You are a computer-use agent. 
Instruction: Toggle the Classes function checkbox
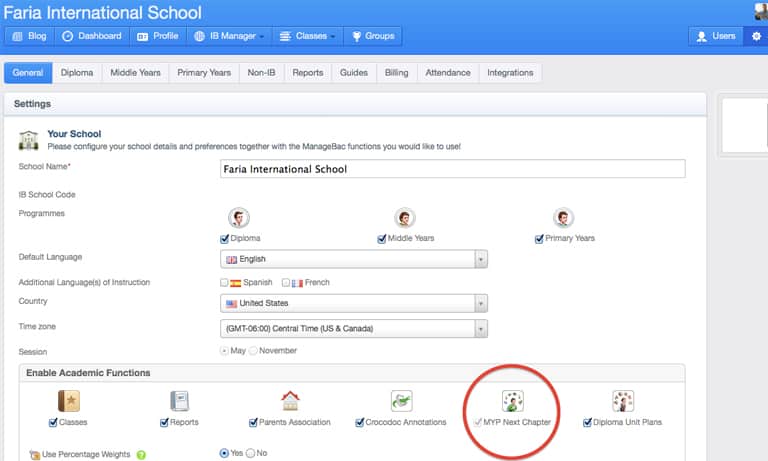click(x=53, y=422)
